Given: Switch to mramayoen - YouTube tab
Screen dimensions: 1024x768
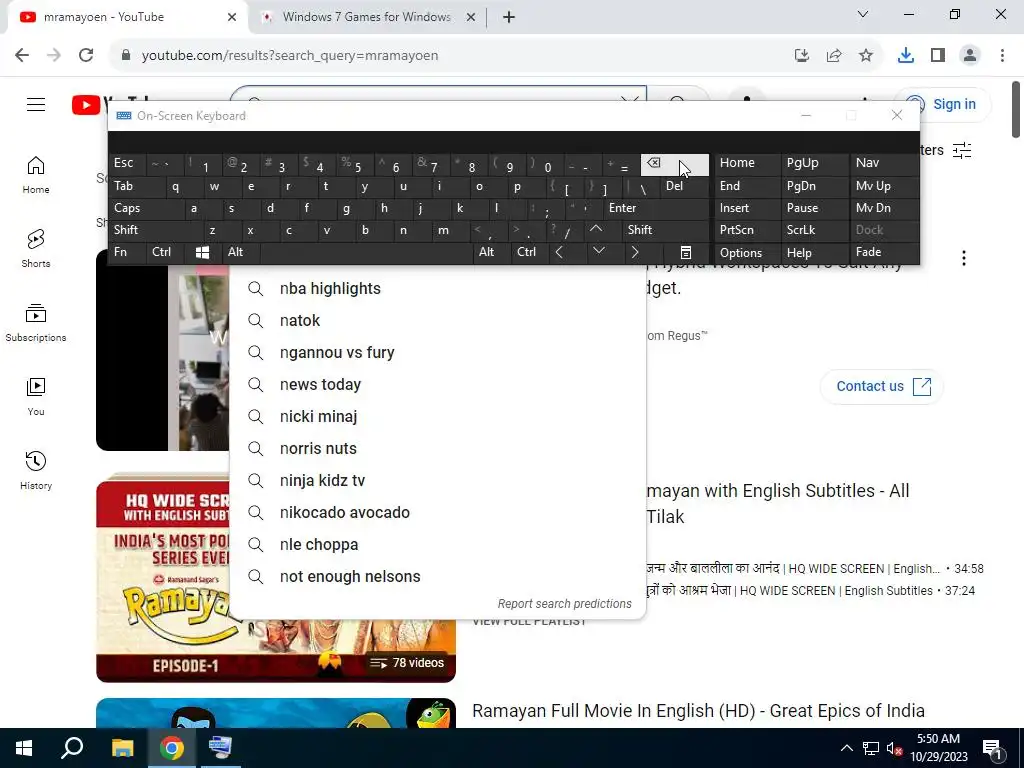Looking at the screenshot, I should 128,17.
